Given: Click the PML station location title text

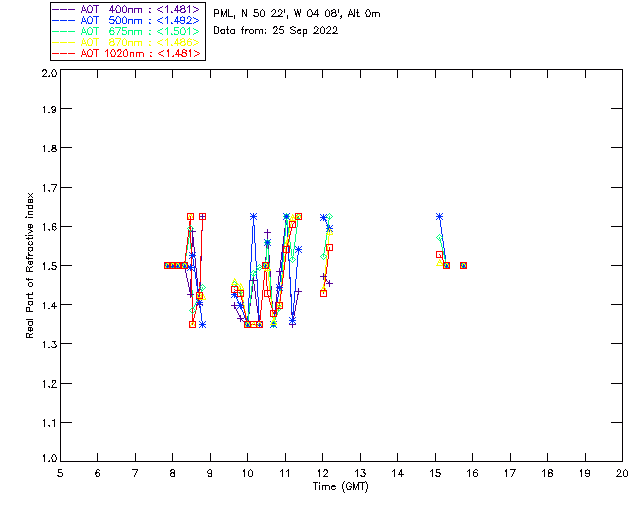Looking at the screenshot, I should click(297, 14).
